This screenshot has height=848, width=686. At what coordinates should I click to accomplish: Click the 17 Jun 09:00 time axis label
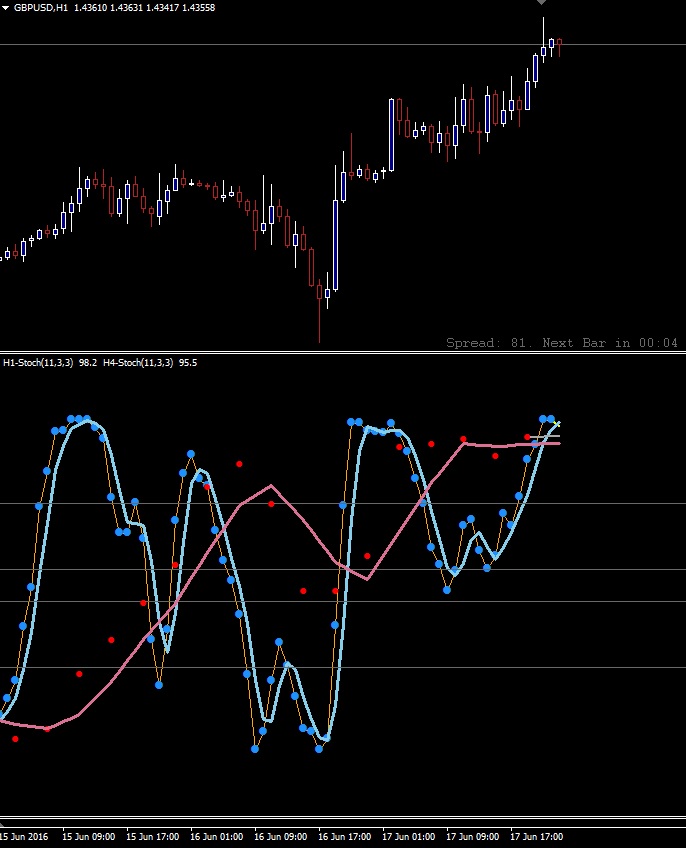point(472,837)
